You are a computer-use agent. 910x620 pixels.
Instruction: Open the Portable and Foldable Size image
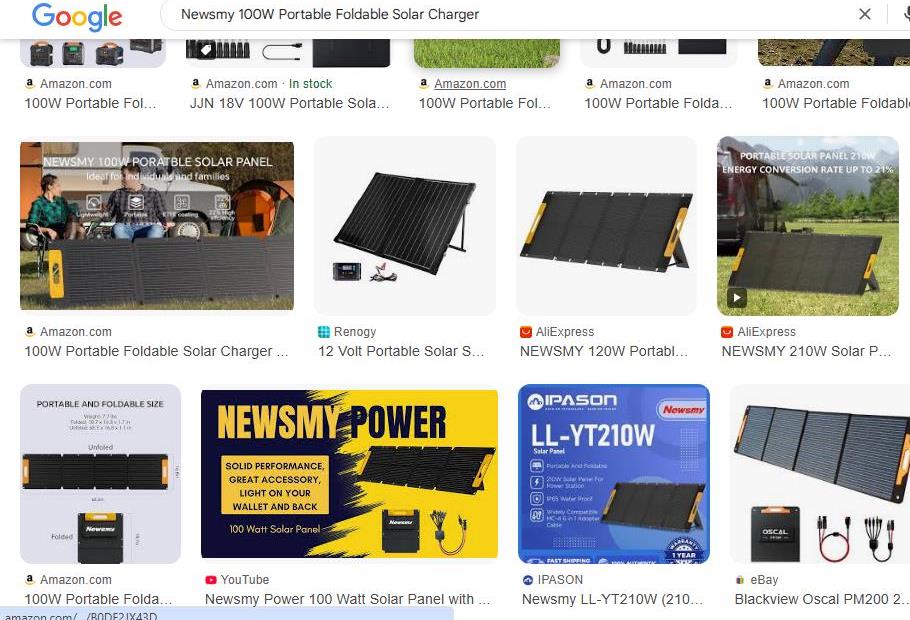pos(100,474)
